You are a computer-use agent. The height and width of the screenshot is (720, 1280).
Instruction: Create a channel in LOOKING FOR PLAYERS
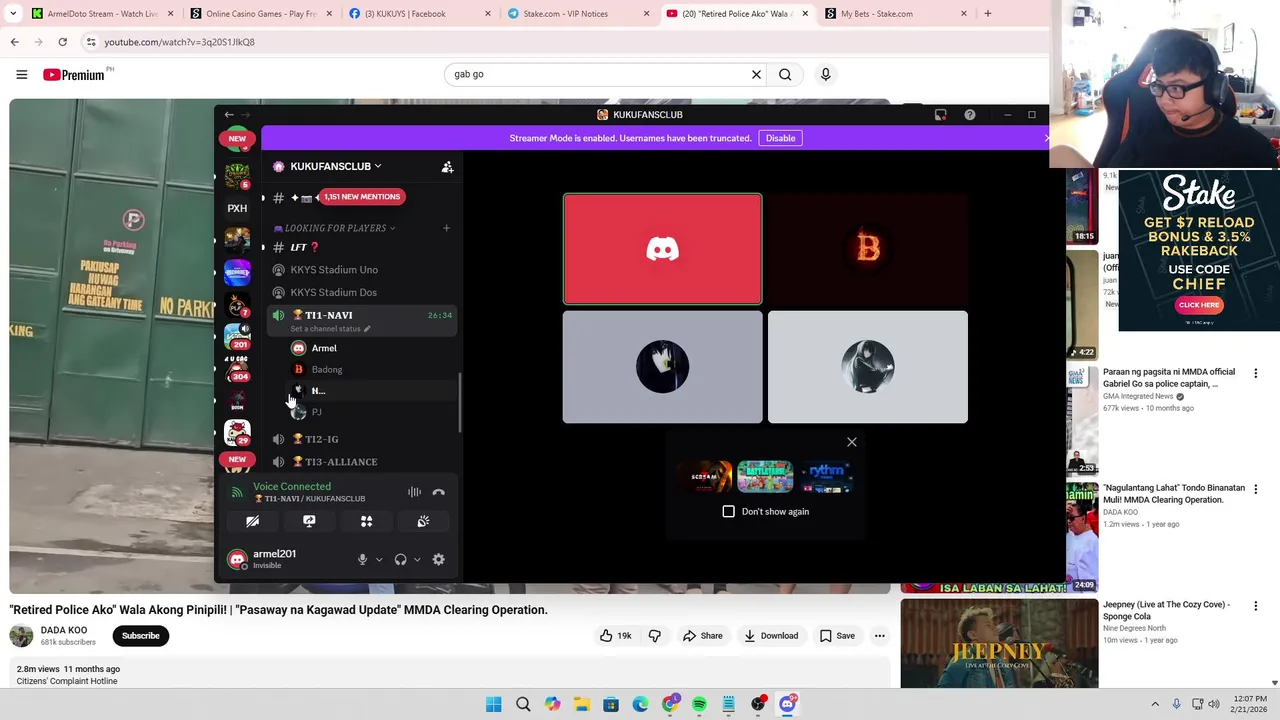click(446, 228)
